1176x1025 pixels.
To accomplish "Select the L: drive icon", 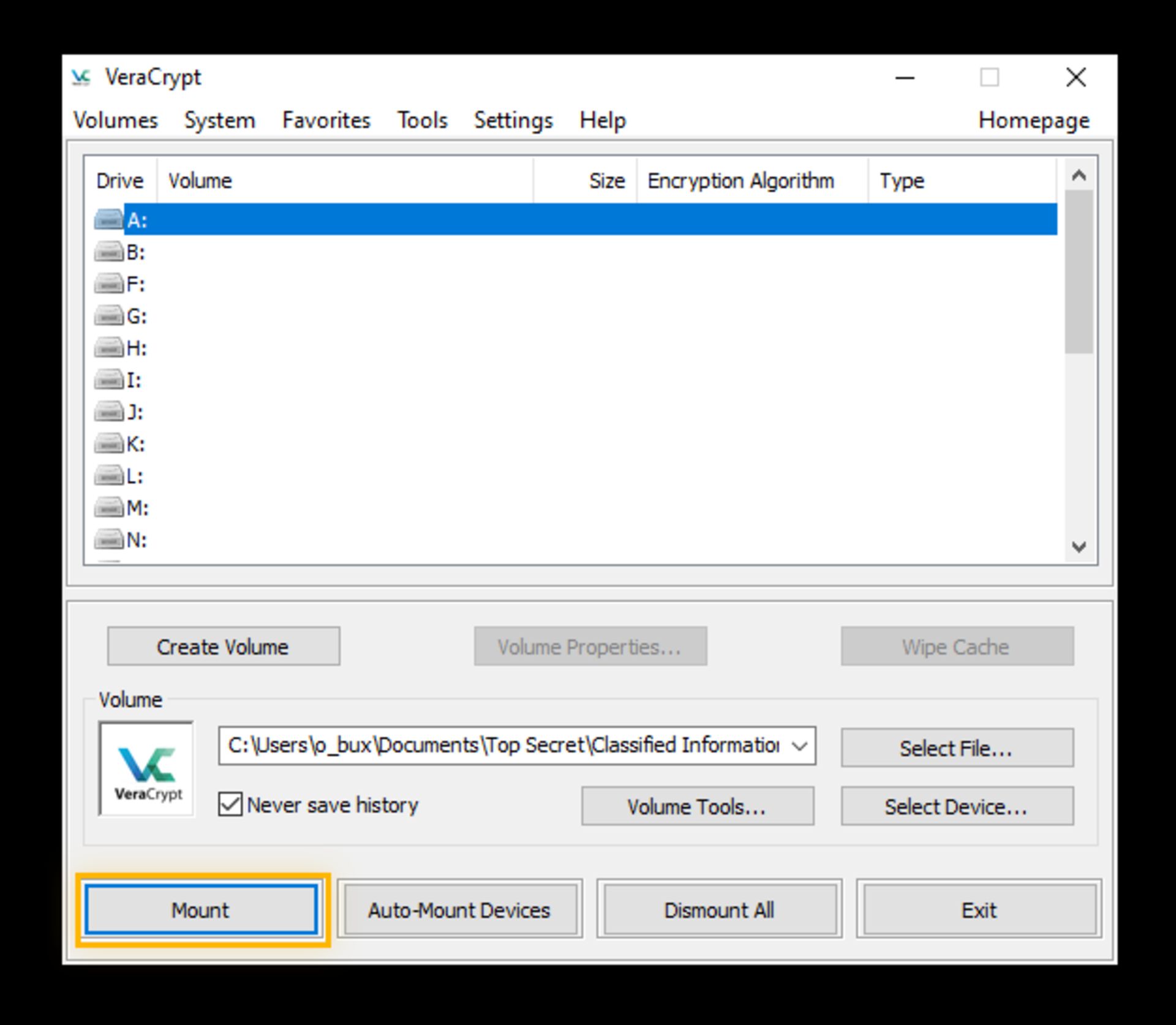I will tap(108, 476).
